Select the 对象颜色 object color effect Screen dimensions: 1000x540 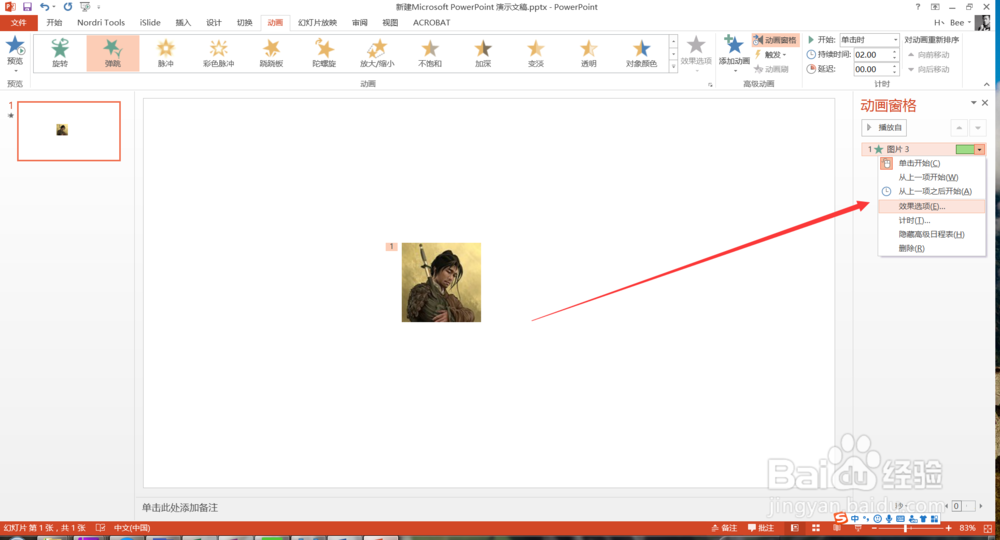[x=642, y=52]
